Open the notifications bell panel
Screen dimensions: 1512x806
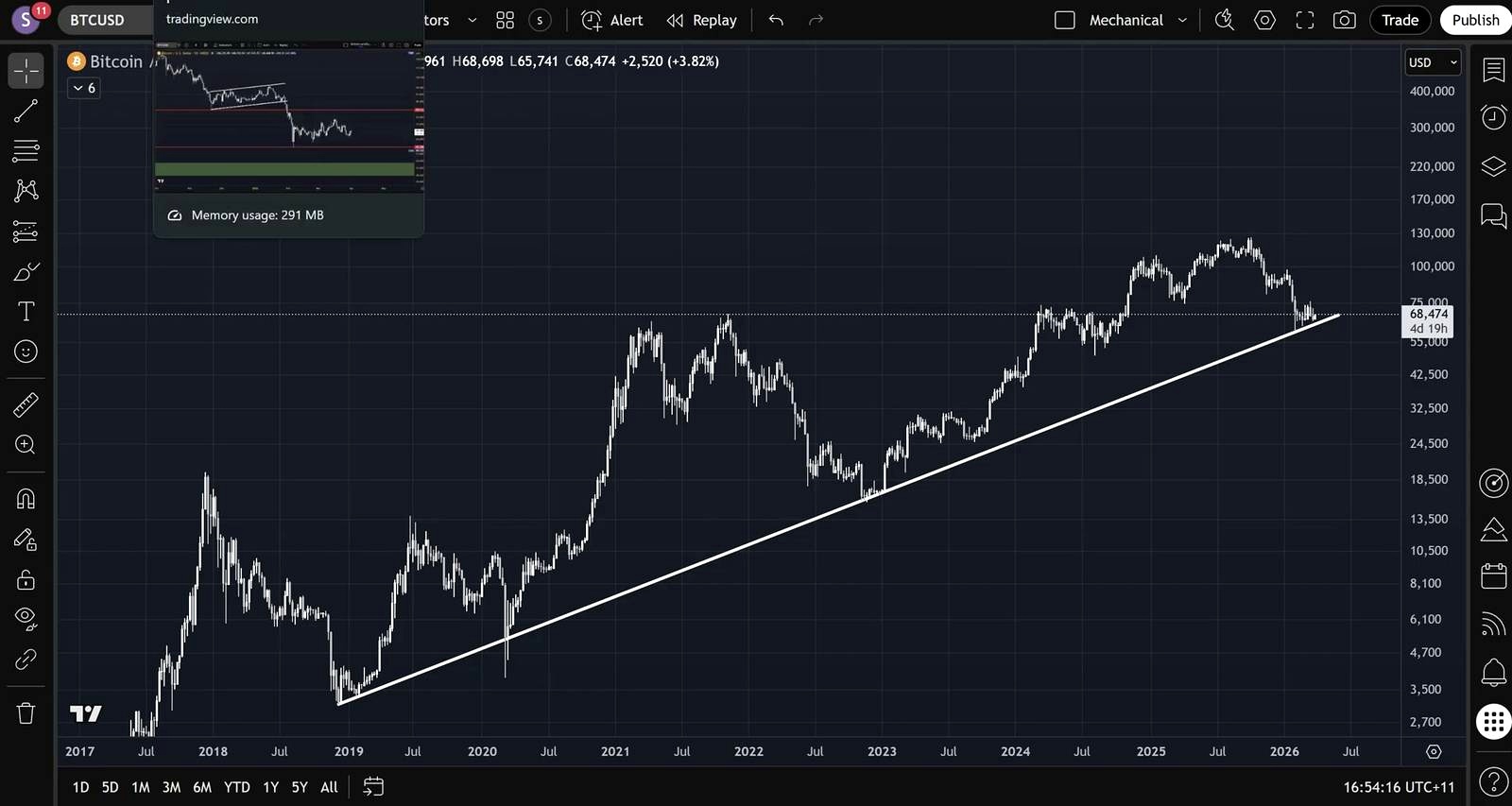pyautogui.click(x=1493, y=673)
